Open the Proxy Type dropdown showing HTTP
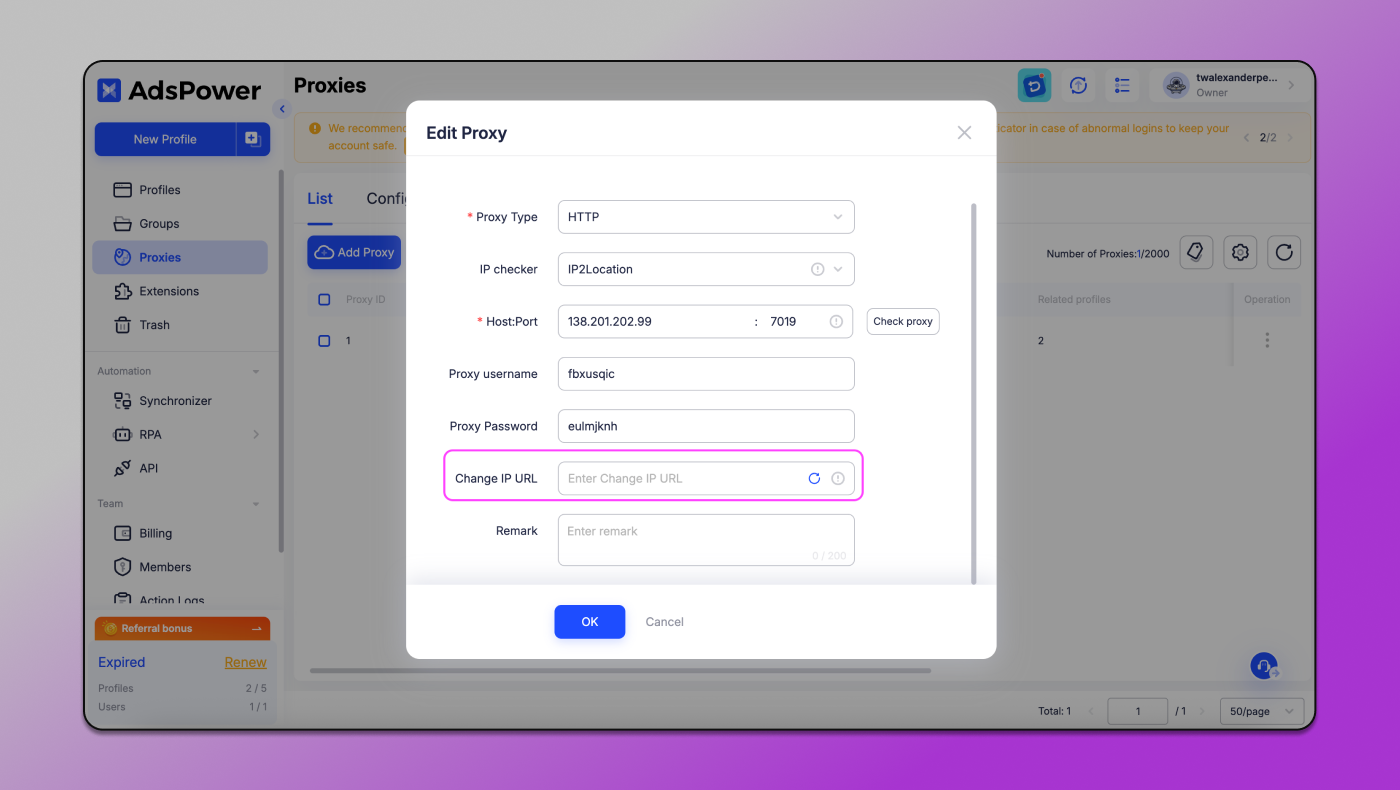Viewport: 1400px width, 790px height. click(705, 217)
